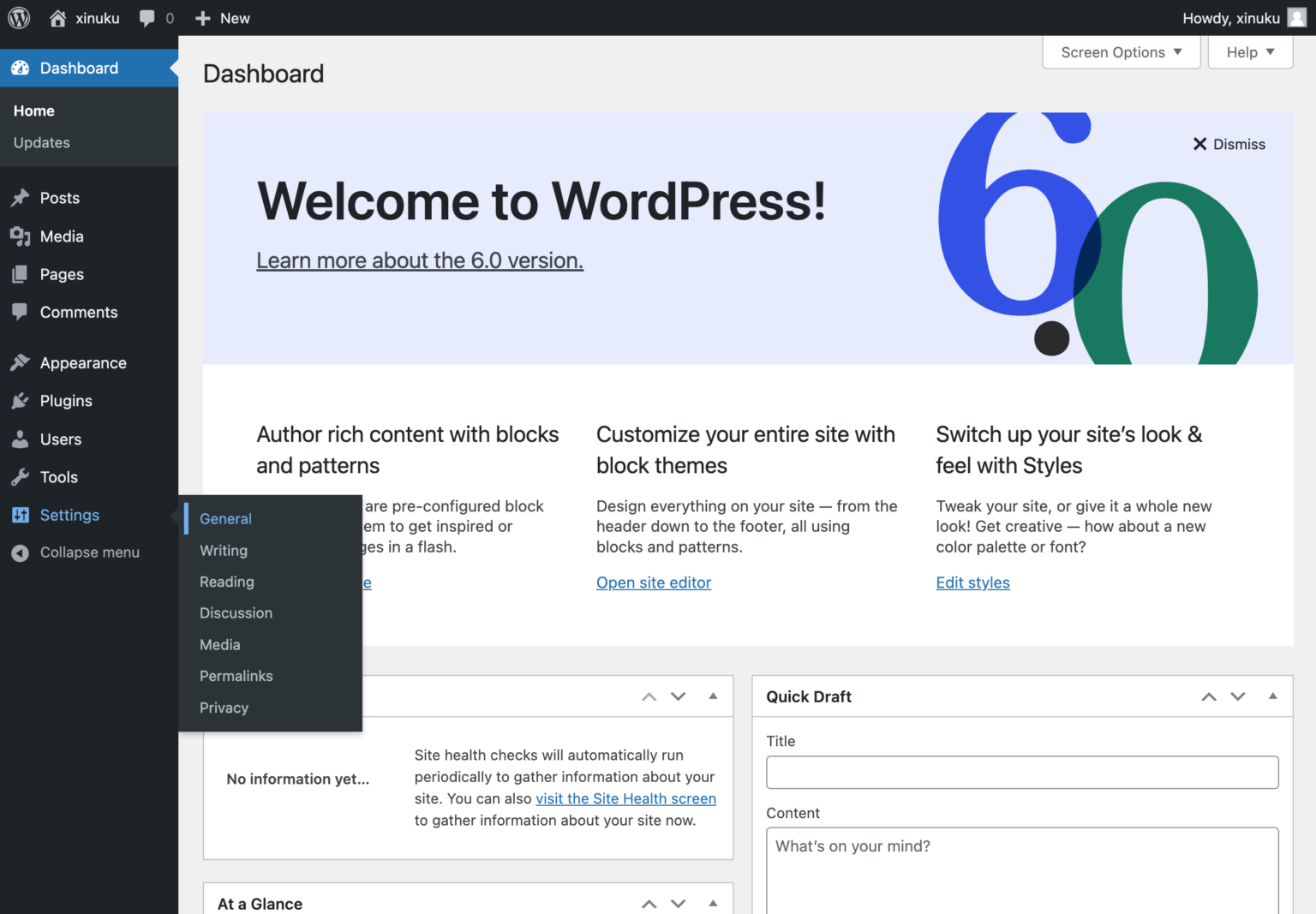Click the Quick Draft Title field
The width and height of the screenshot is (1316, 914).
[1021, 772]
